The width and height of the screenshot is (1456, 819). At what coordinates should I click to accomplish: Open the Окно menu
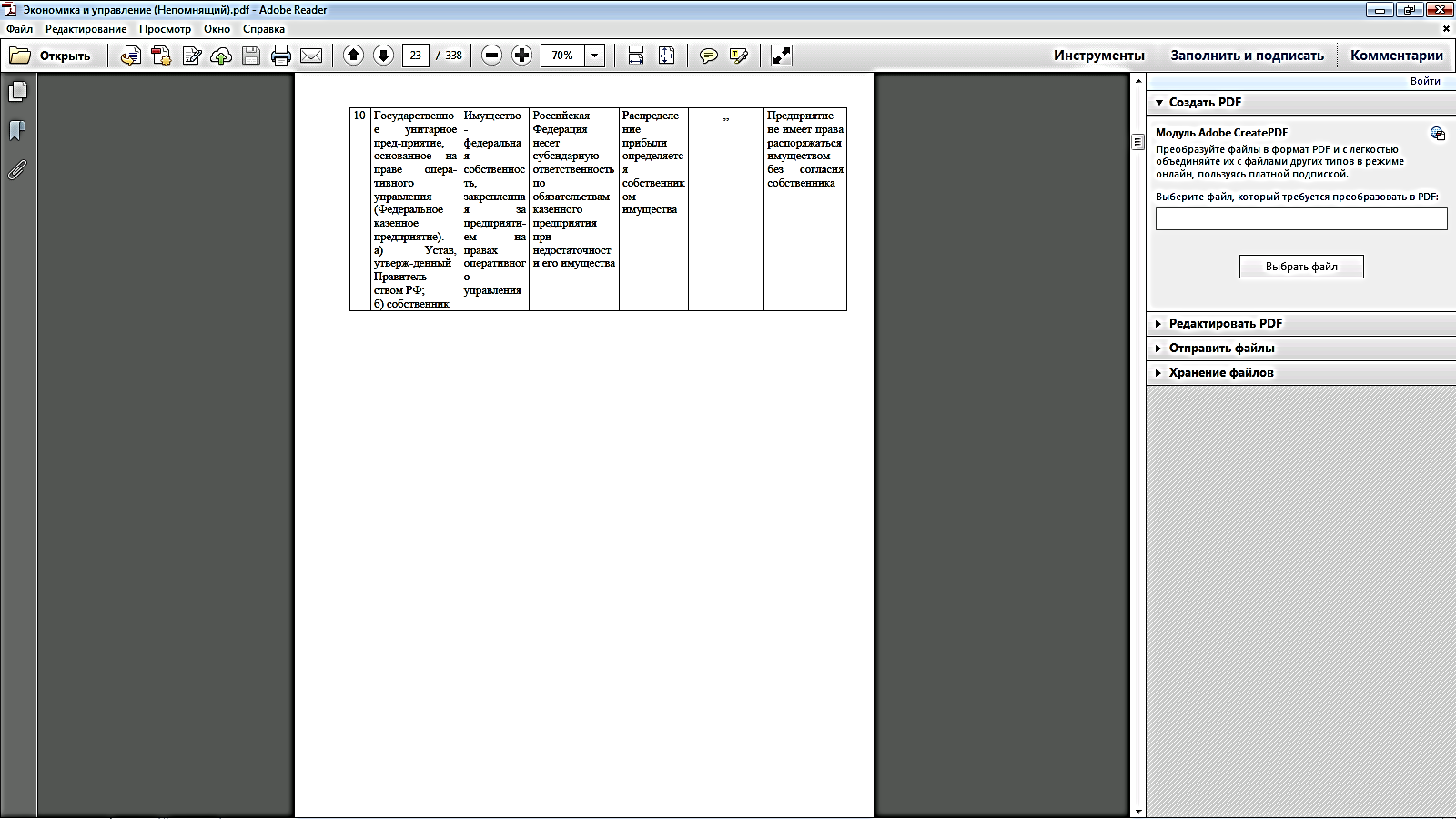(x=217, y=29)
